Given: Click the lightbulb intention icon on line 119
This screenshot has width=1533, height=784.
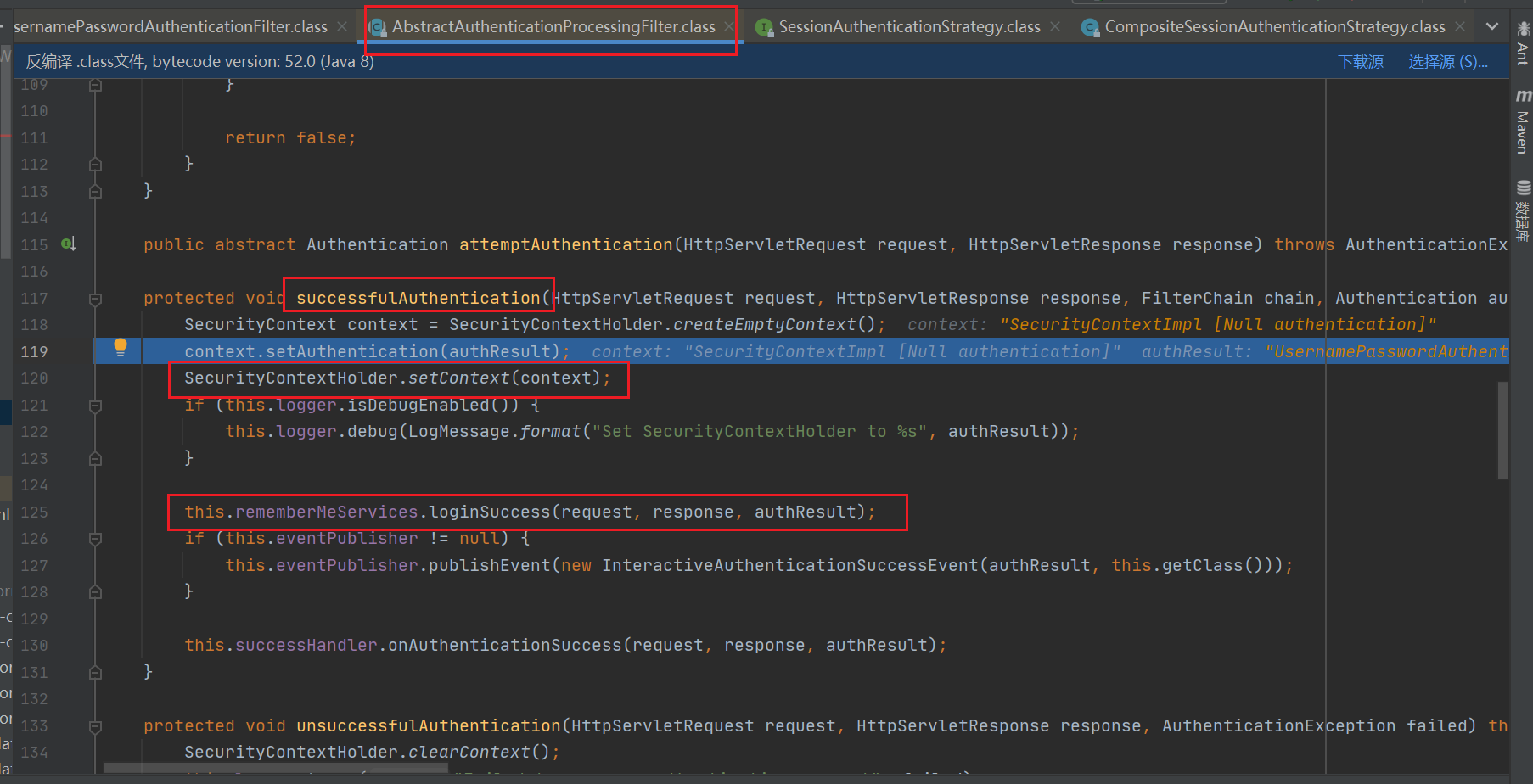Looking at the screenshot, I should coord(121,347).
